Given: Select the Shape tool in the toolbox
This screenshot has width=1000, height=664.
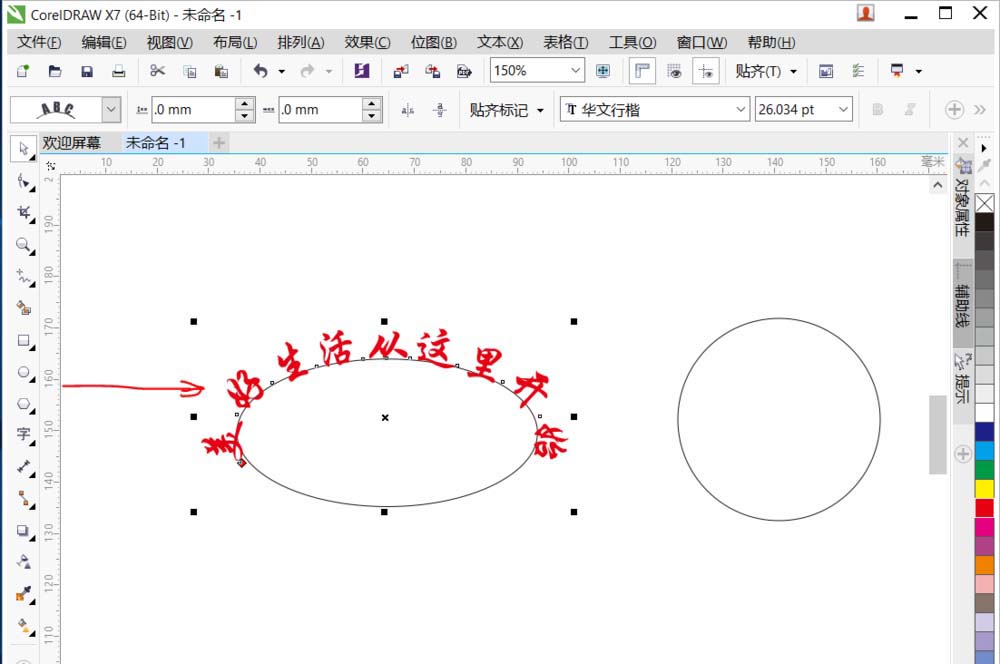Looking at the screenshot, I should click(23, 181).
